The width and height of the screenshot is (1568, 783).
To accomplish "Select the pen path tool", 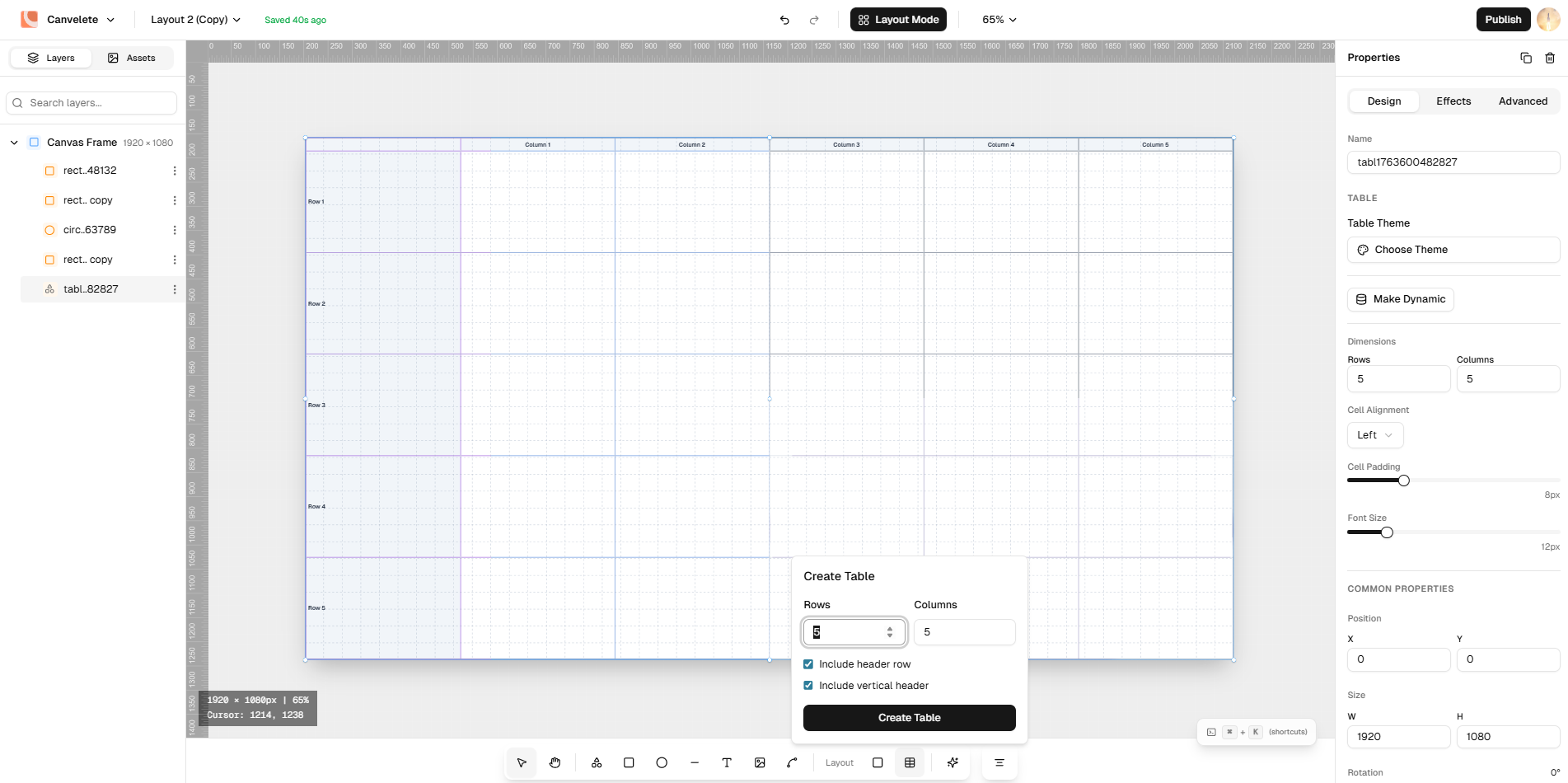I will [x=792, y=762].
